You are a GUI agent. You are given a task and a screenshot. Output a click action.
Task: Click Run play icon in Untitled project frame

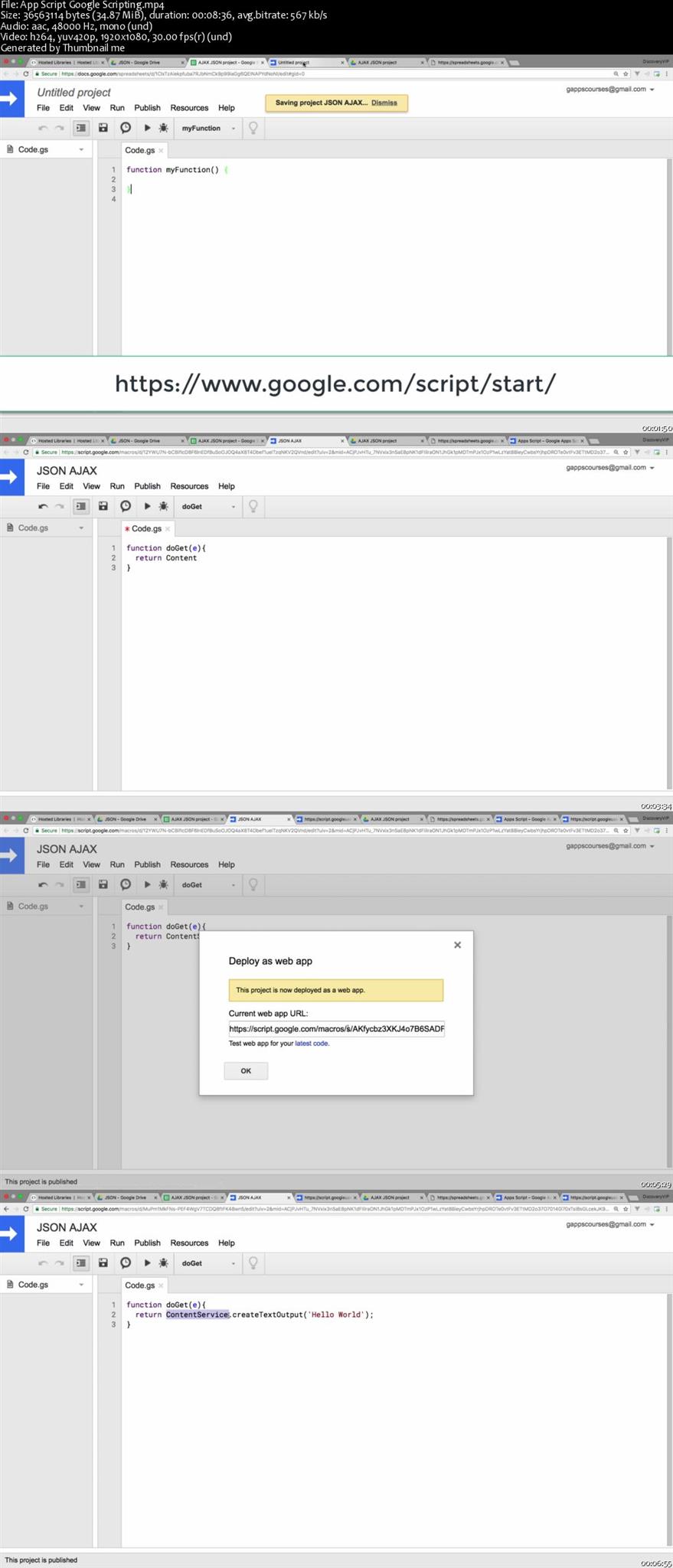147,128
